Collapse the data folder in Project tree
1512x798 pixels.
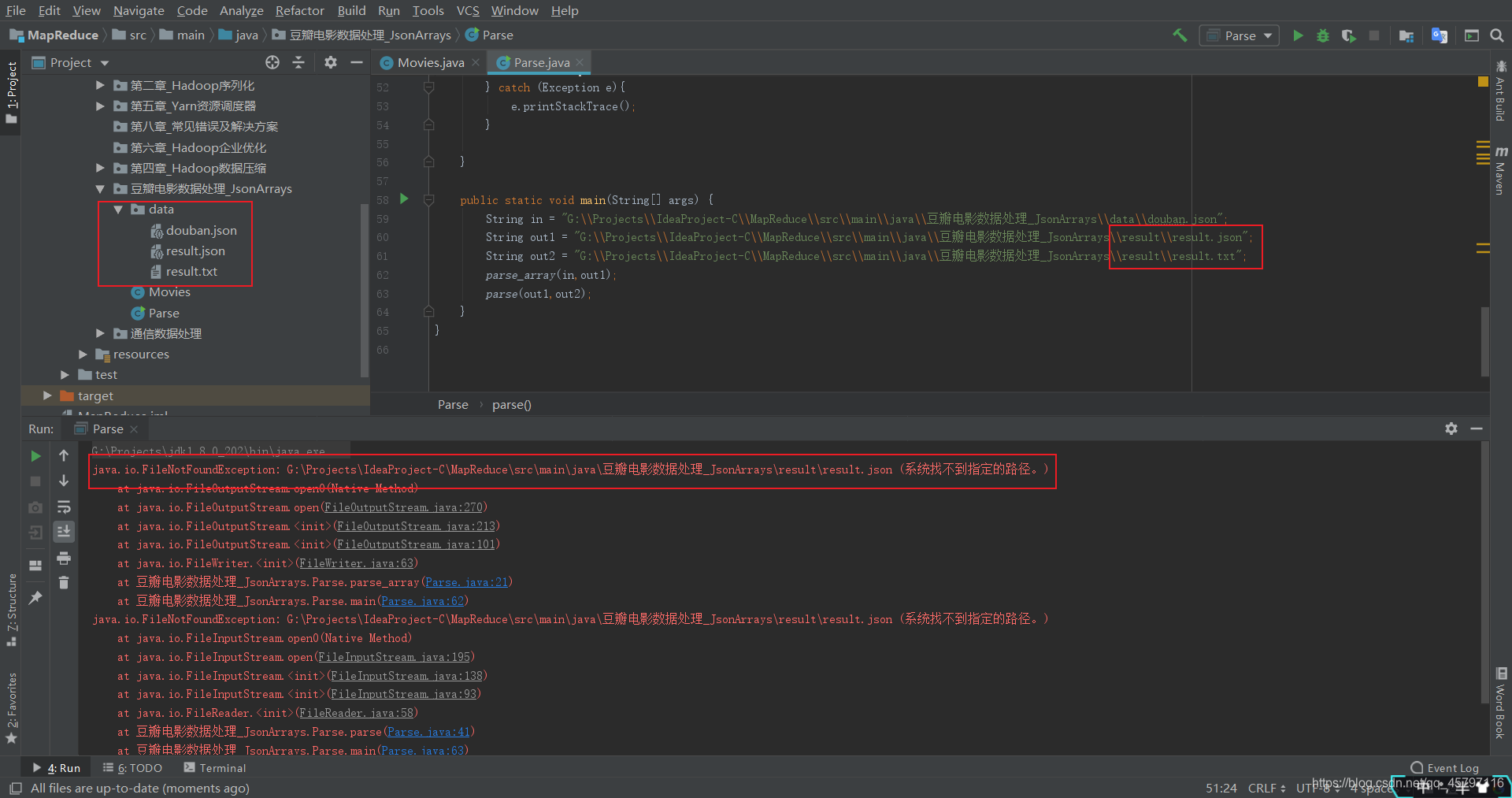pyautogui.click(x=119, y=210)
